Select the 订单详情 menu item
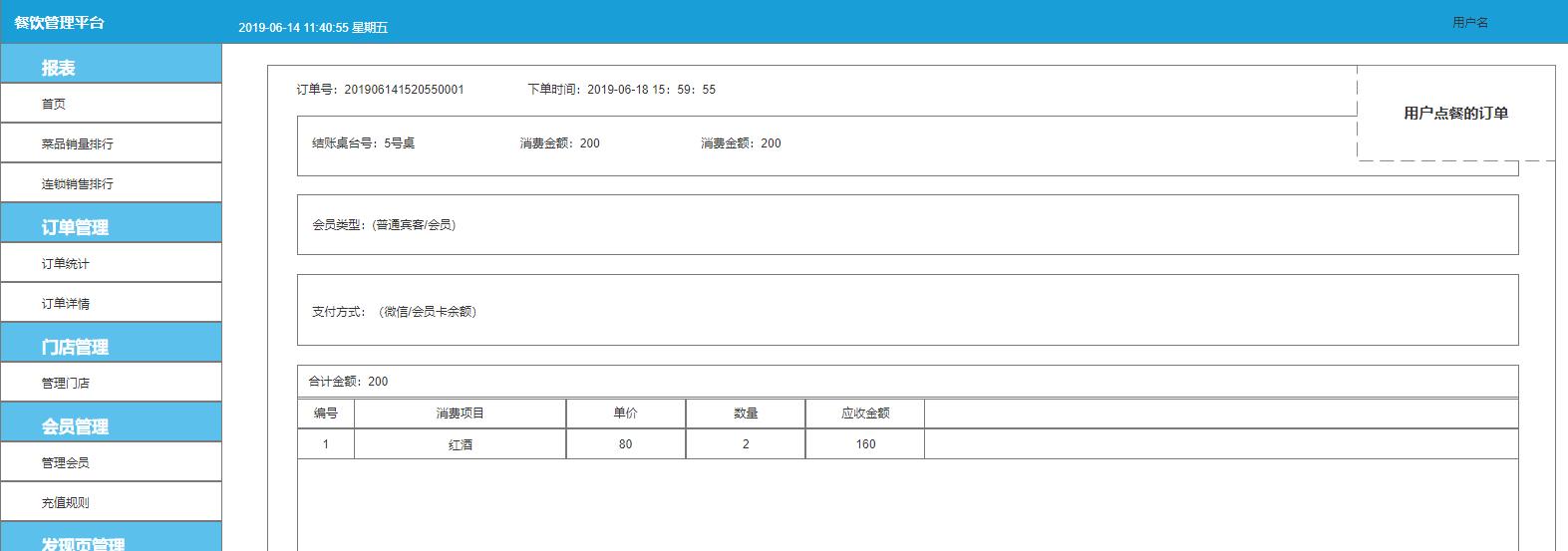Screen dimensions: 1568x551 pos(65,303)
